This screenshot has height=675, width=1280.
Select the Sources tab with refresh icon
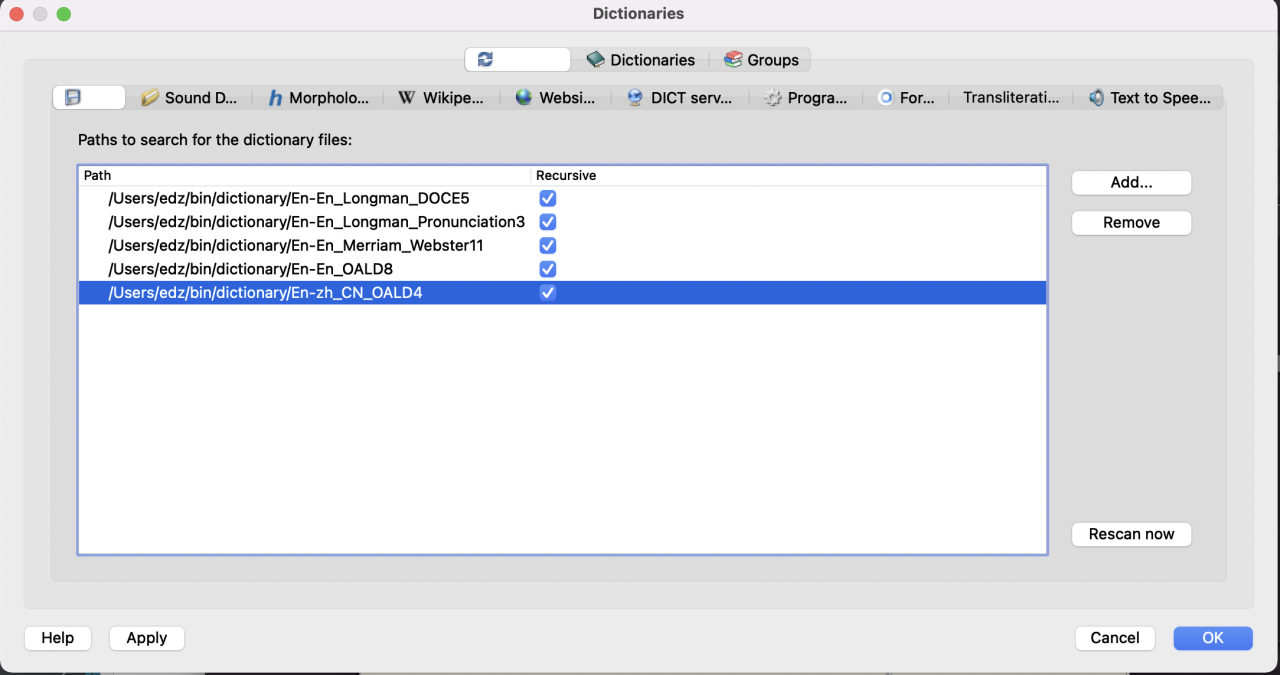point(517,60)
